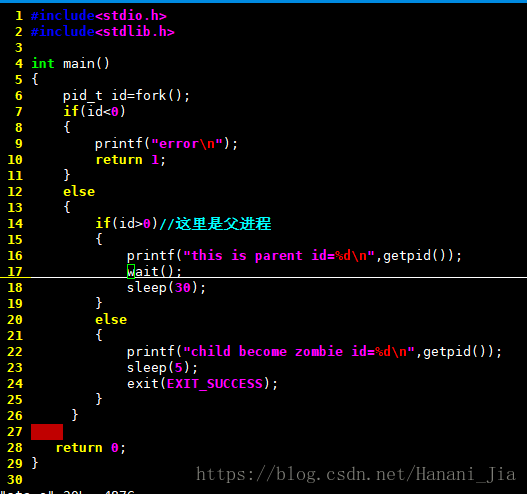Click the opening brace on line 21
Screen dimensions: 527x494
(99, 335)
